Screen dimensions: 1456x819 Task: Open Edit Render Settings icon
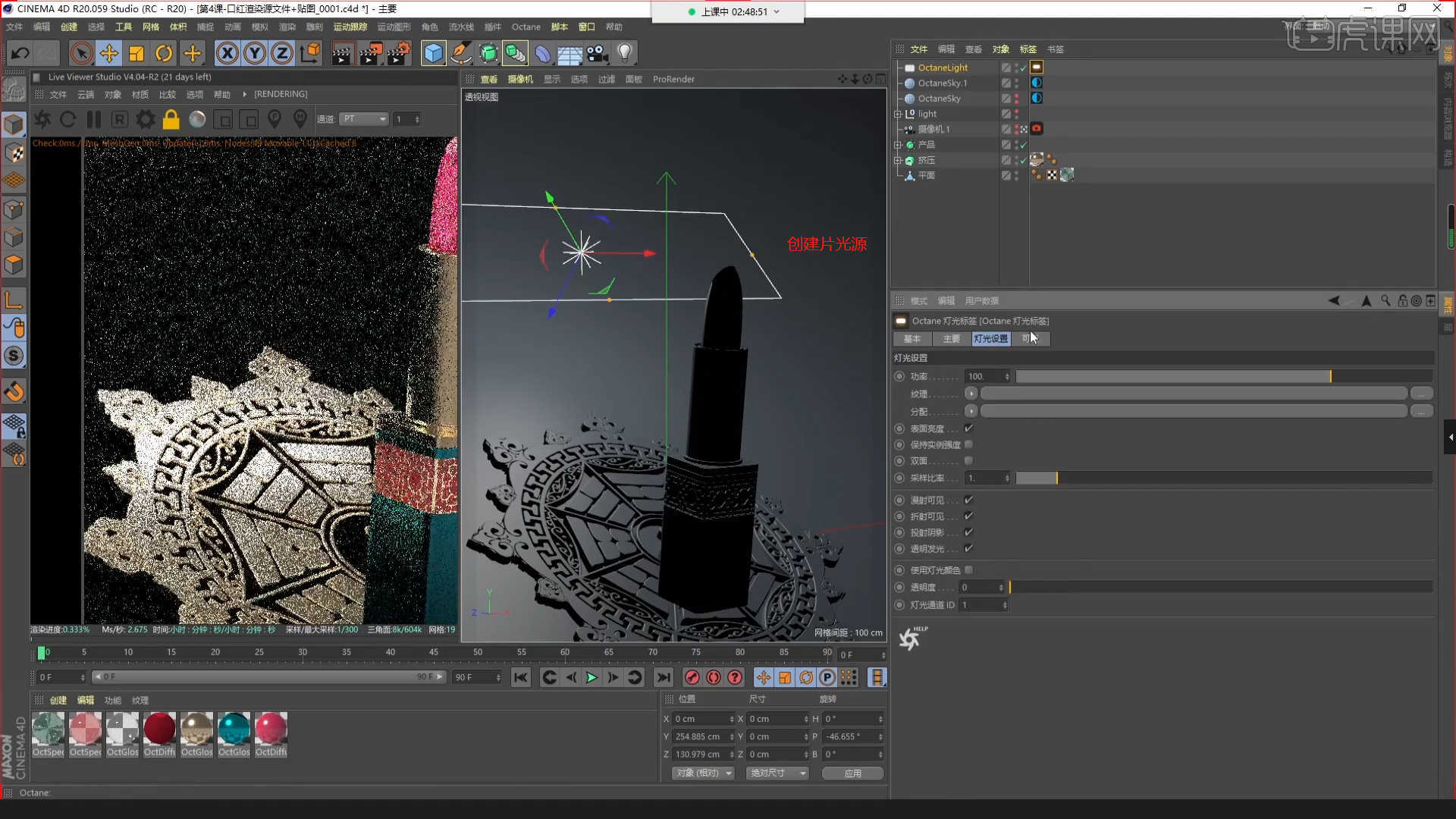pyautogui.click(x=399, y=53)
